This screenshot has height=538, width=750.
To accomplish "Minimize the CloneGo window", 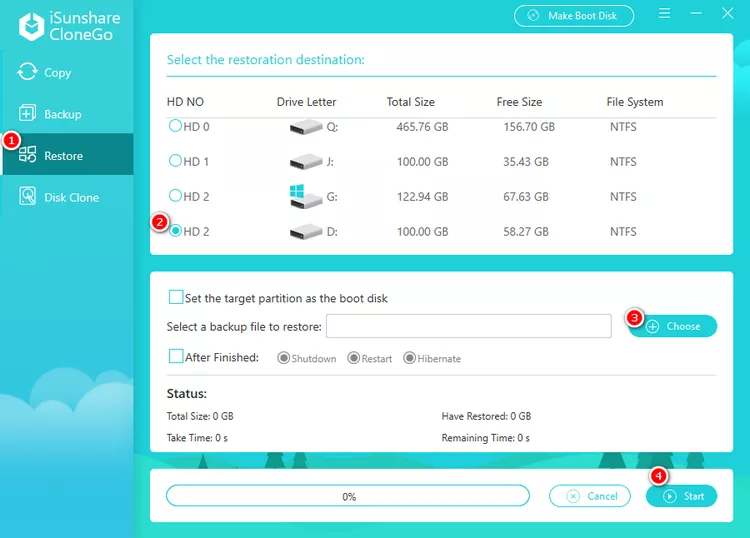I will point(696,13).
